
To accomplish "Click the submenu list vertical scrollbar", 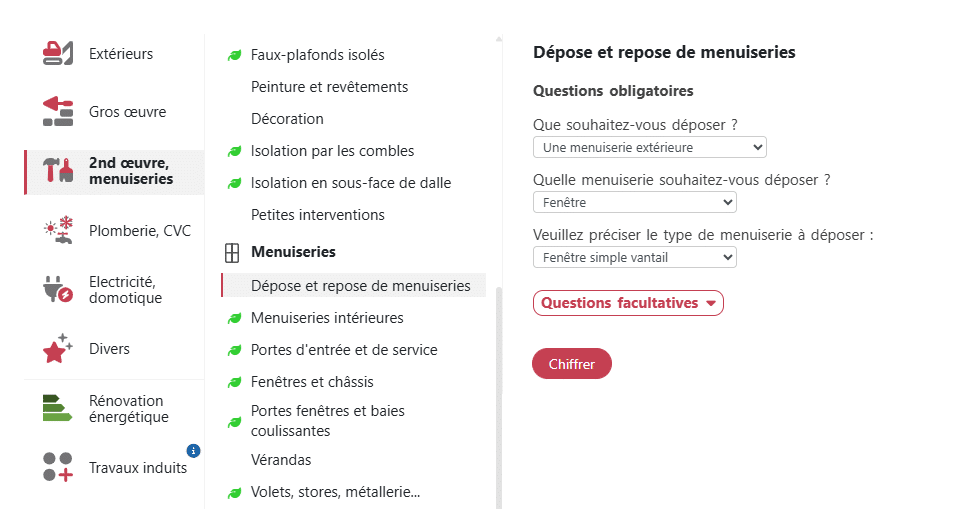I will pos(498,400).
